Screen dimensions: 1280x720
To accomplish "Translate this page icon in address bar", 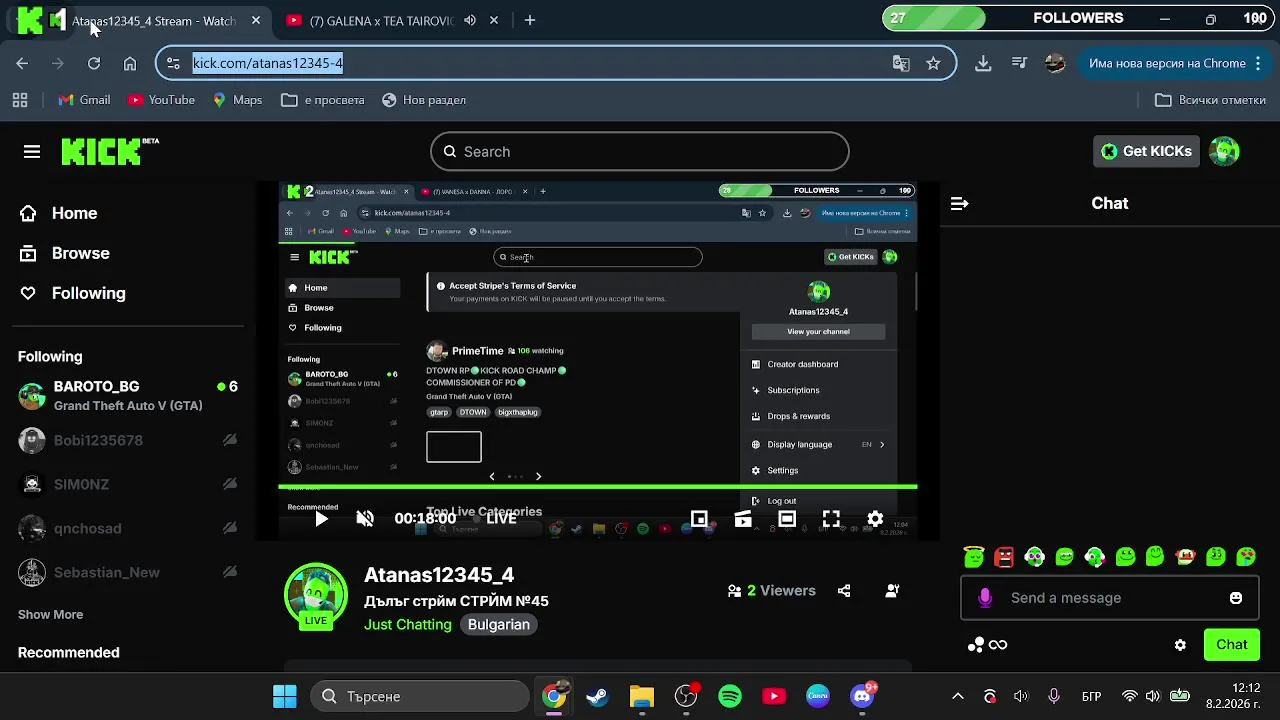I will click(x=901, y=63).
